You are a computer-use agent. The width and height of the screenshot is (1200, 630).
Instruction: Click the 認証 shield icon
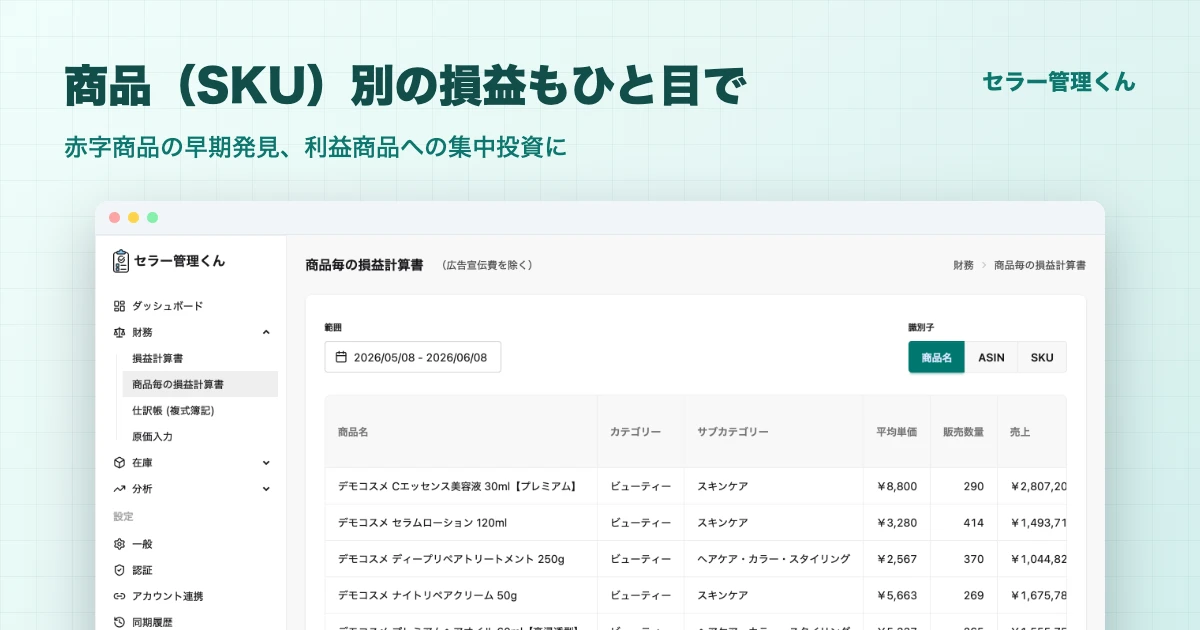coord(119,570)
